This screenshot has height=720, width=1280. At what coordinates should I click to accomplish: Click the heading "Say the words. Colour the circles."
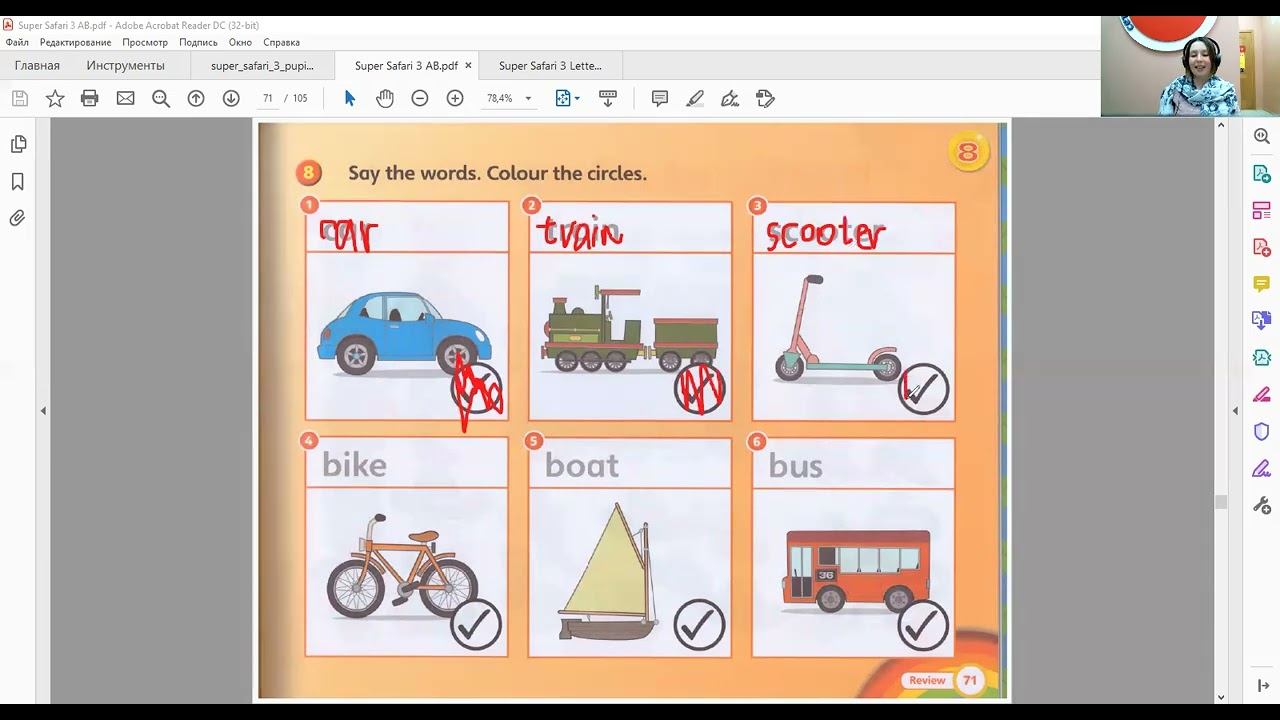[497, 173]
